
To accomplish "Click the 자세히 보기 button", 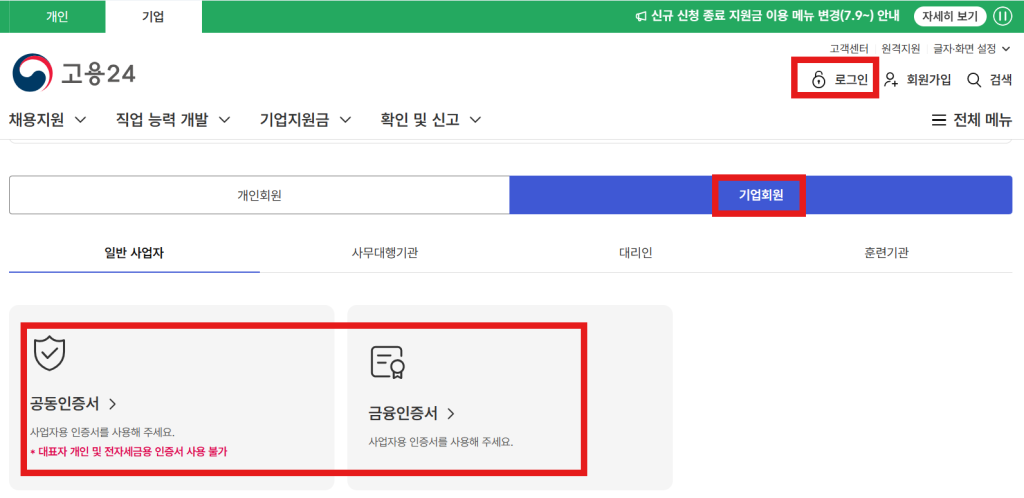I will (x=950, y=16).
